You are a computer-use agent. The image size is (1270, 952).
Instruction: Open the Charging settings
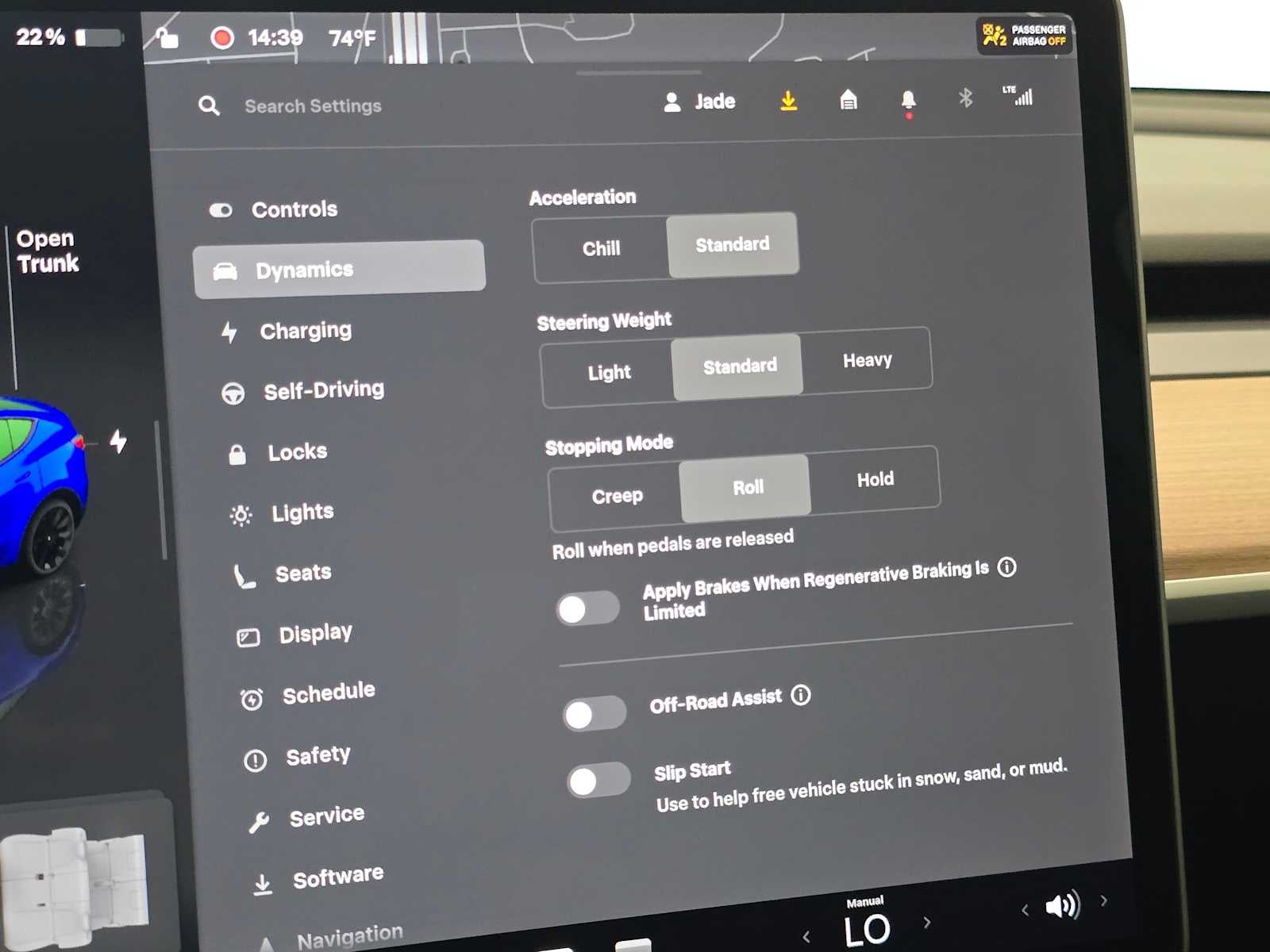[286, 330]
